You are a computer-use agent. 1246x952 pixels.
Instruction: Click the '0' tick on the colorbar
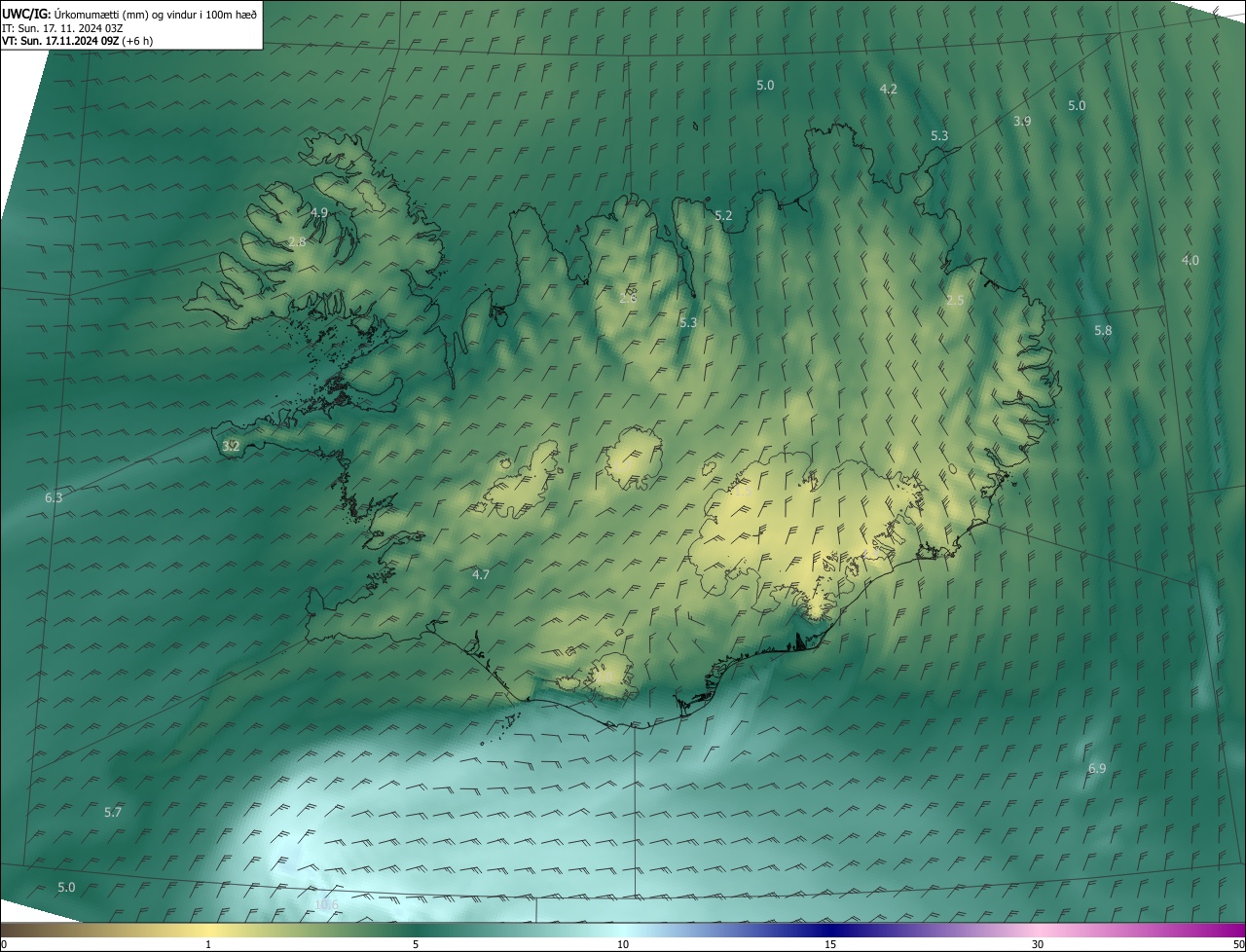3,944
